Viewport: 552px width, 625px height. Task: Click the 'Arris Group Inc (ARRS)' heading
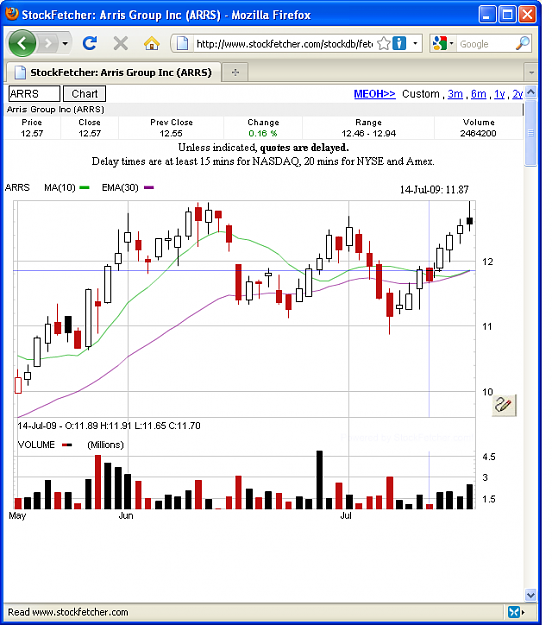pos(56,109)
